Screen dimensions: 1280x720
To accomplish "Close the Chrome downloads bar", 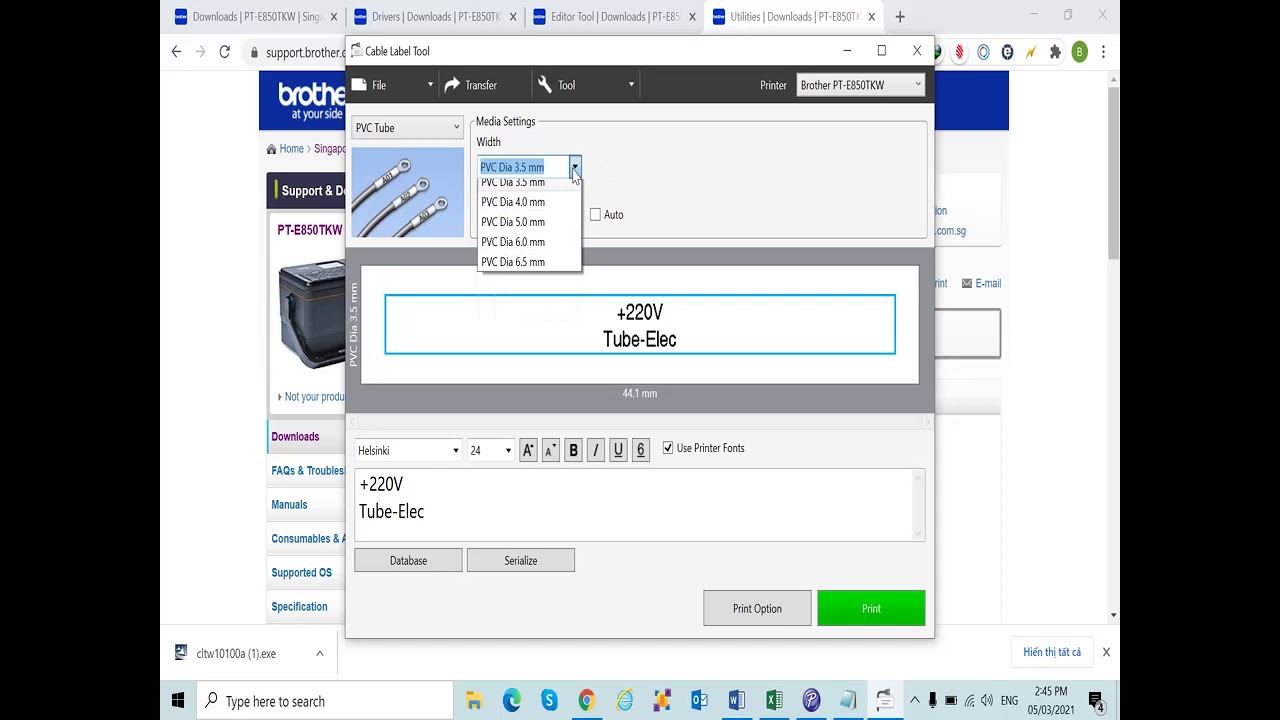I will (1106, 652).
